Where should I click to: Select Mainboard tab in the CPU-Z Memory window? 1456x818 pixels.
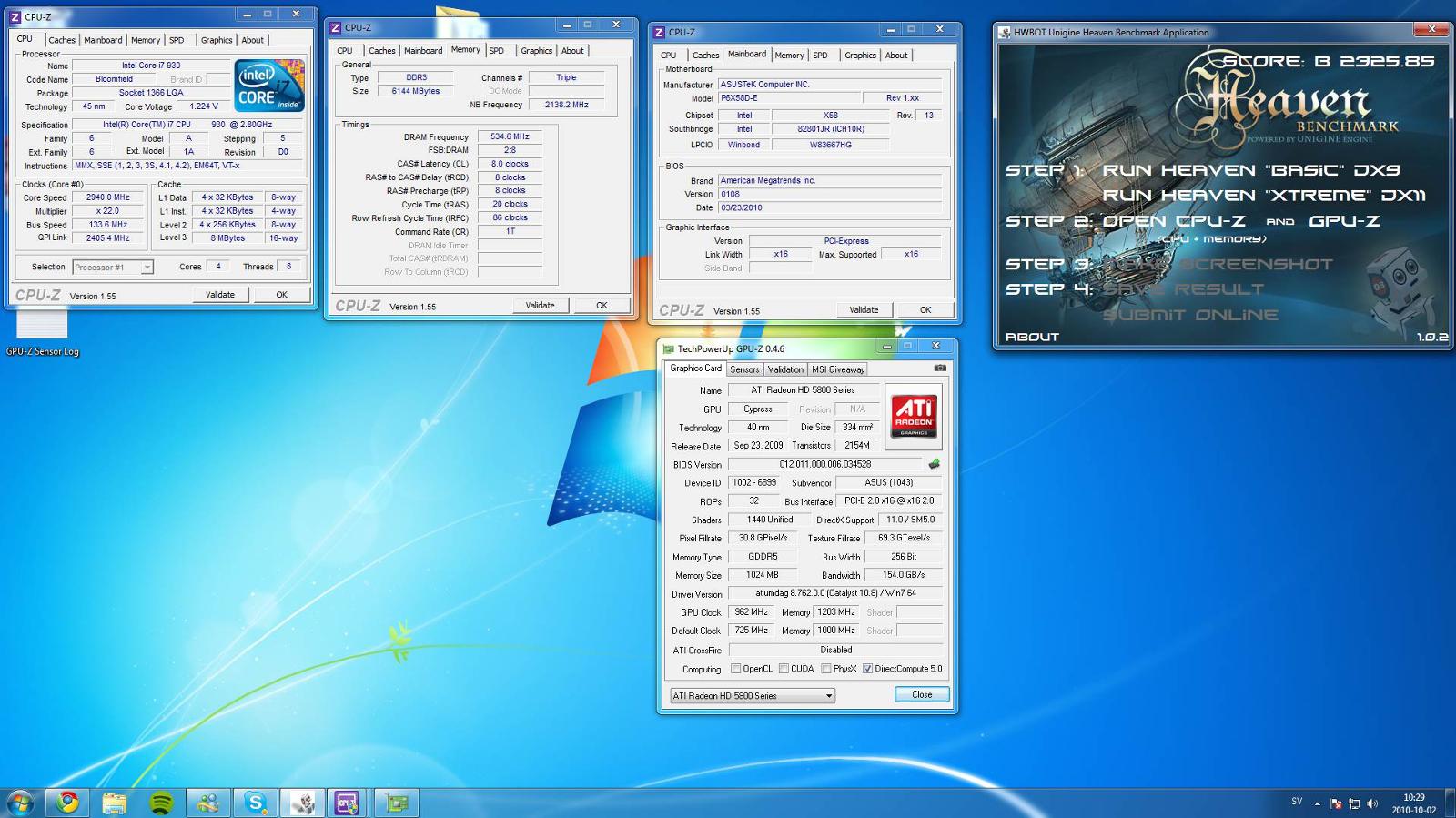click(423, 51)
